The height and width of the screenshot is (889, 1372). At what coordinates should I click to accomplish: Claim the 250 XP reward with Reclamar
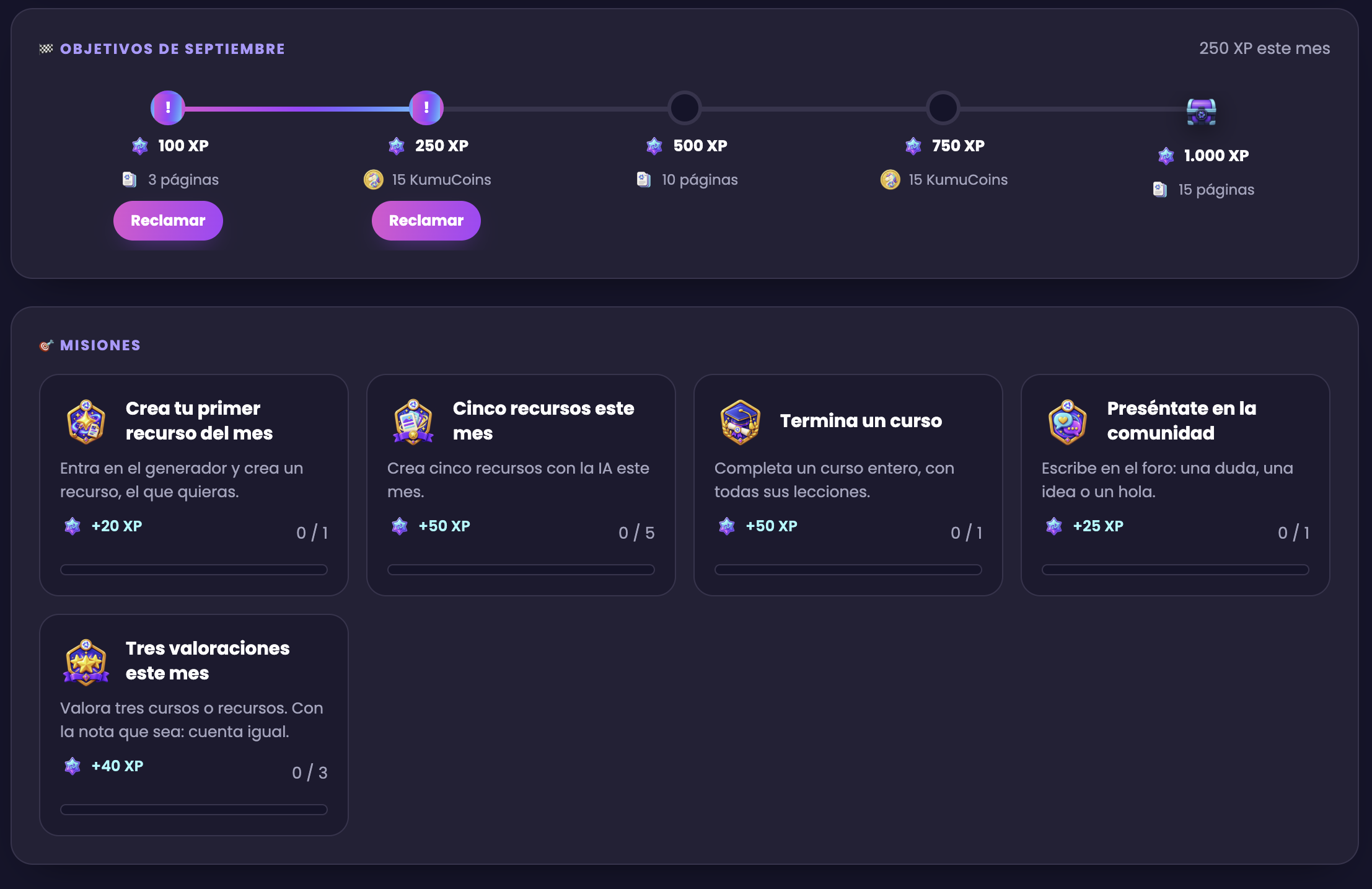click(x=426, y=221)
